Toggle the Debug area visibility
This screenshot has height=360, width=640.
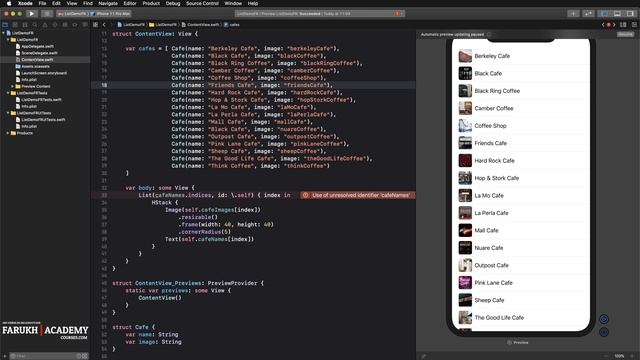coord(618,13)
